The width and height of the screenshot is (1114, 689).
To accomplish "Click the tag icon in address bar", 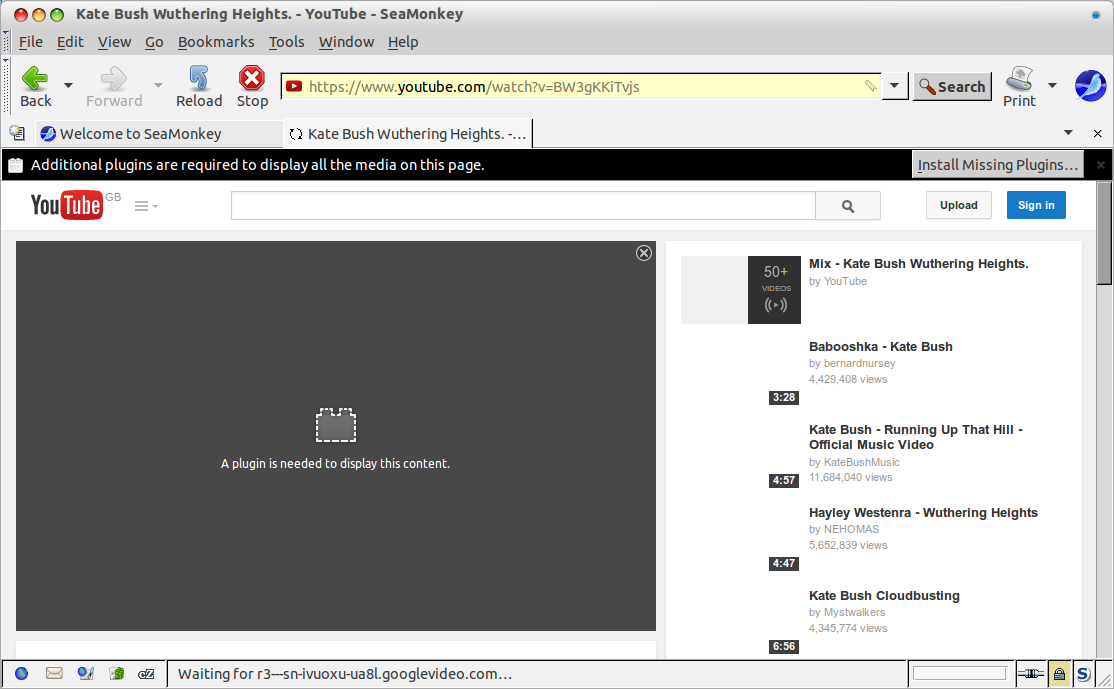I will tap(870, 86).
